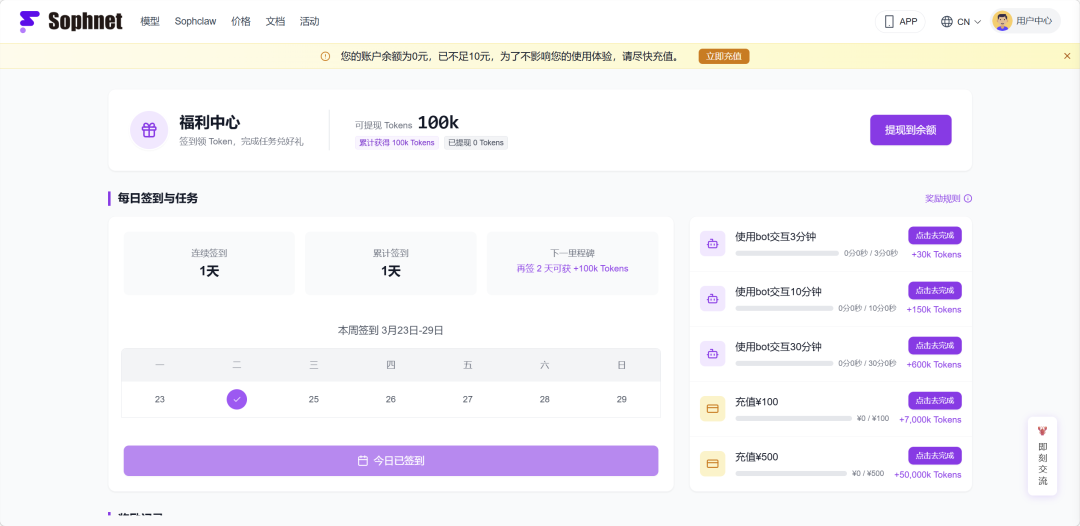Click the user avatar icon

pos(1002,21)
